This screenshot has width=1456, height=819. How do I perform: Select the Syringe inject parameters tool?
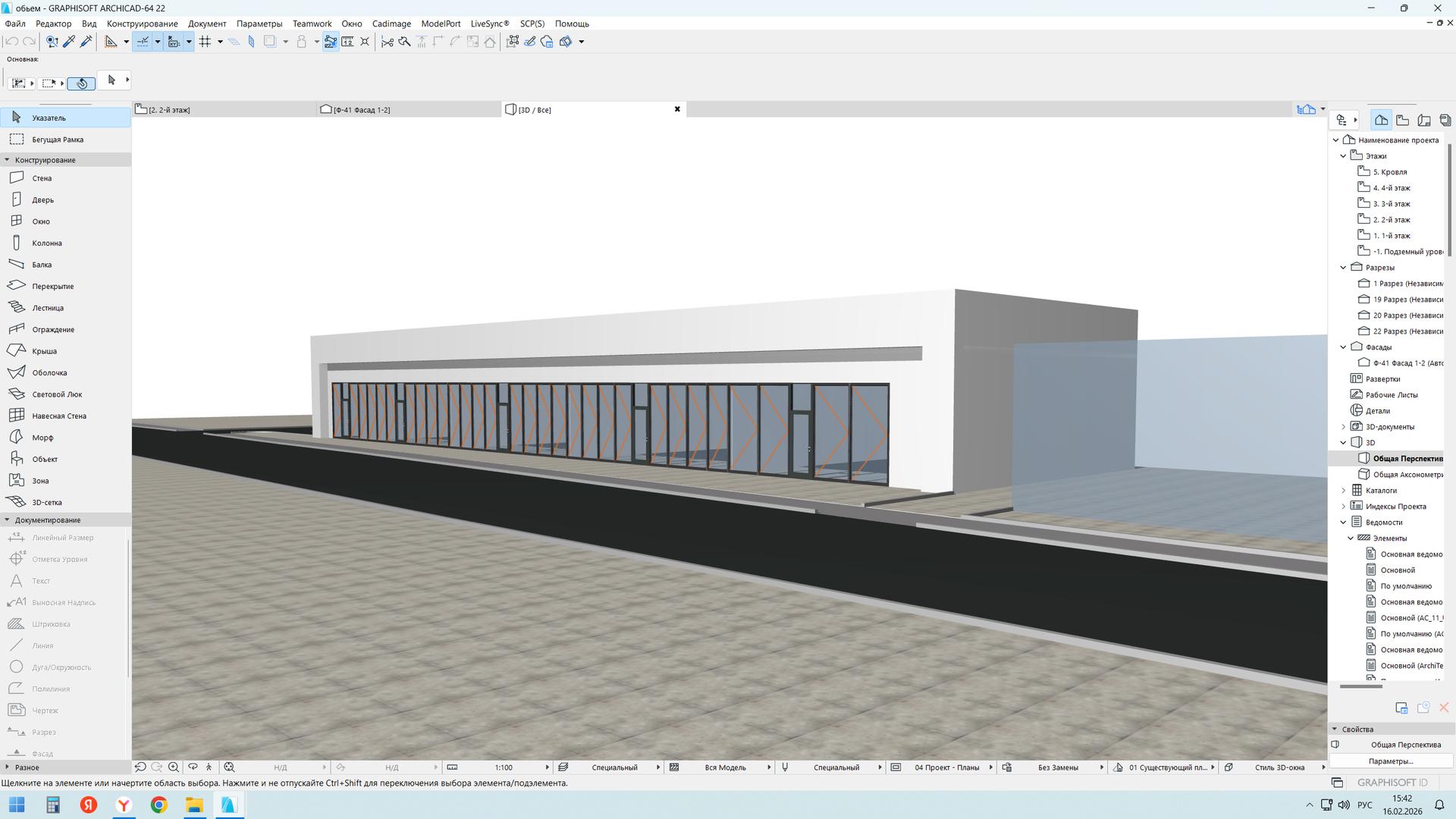(86, 42)
